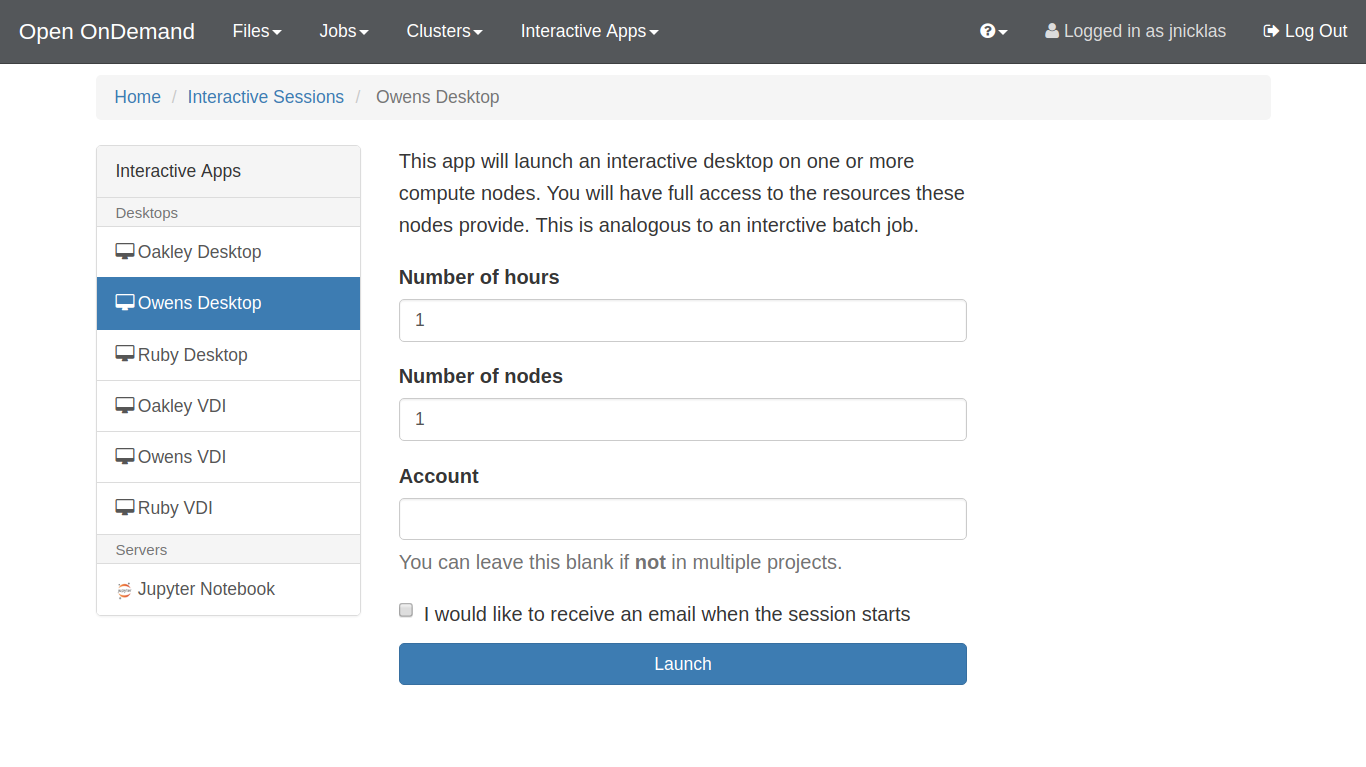Click the email notification label text
This screenshot has height=767, width=1366.
[x=667, y=614]
